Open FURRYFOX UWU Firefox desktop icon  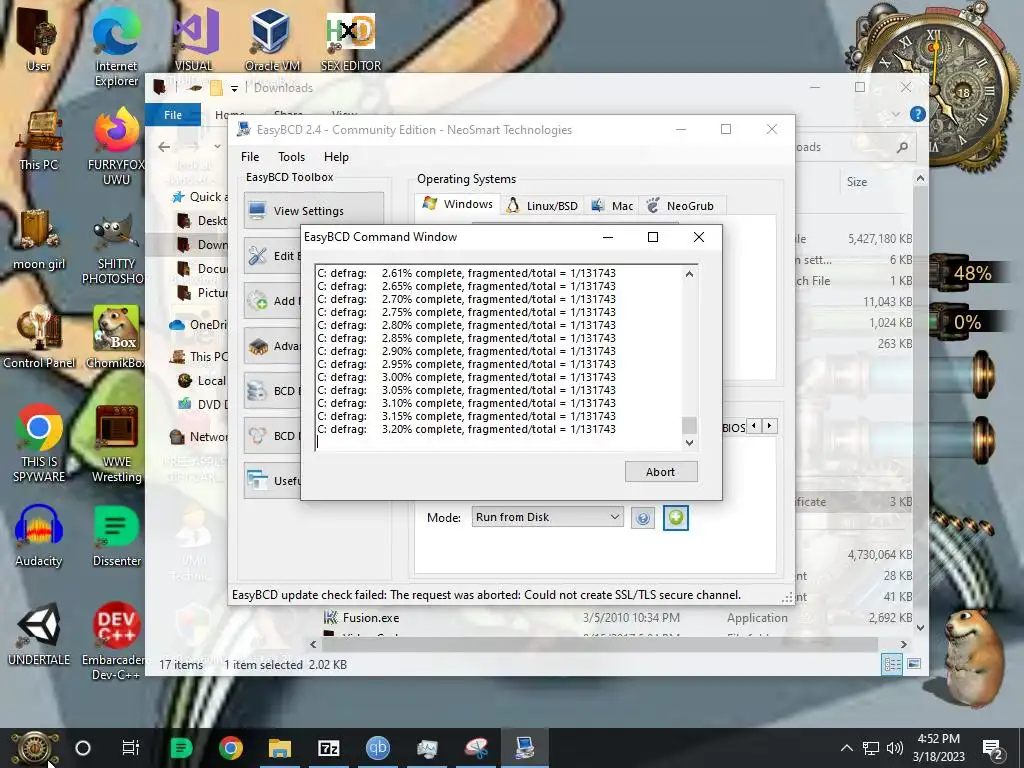tap(116, 146)
